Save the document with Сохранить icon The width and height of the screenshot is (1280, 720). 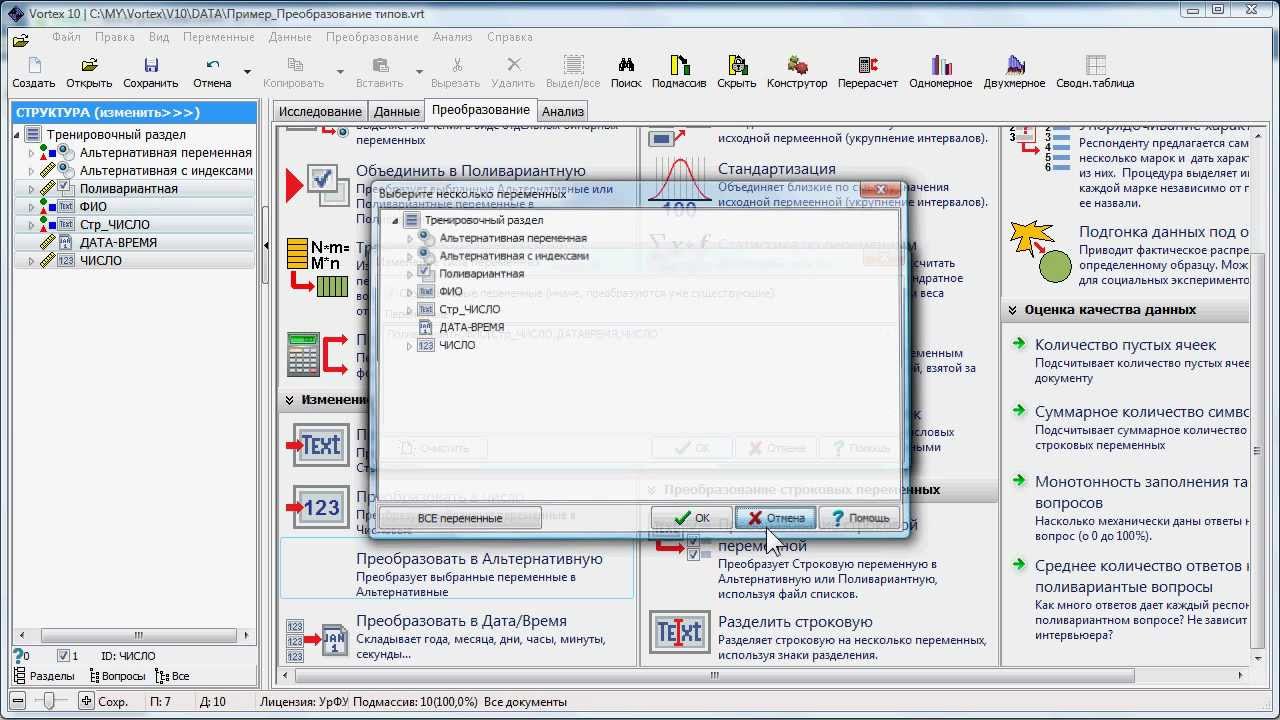(151, 72)
